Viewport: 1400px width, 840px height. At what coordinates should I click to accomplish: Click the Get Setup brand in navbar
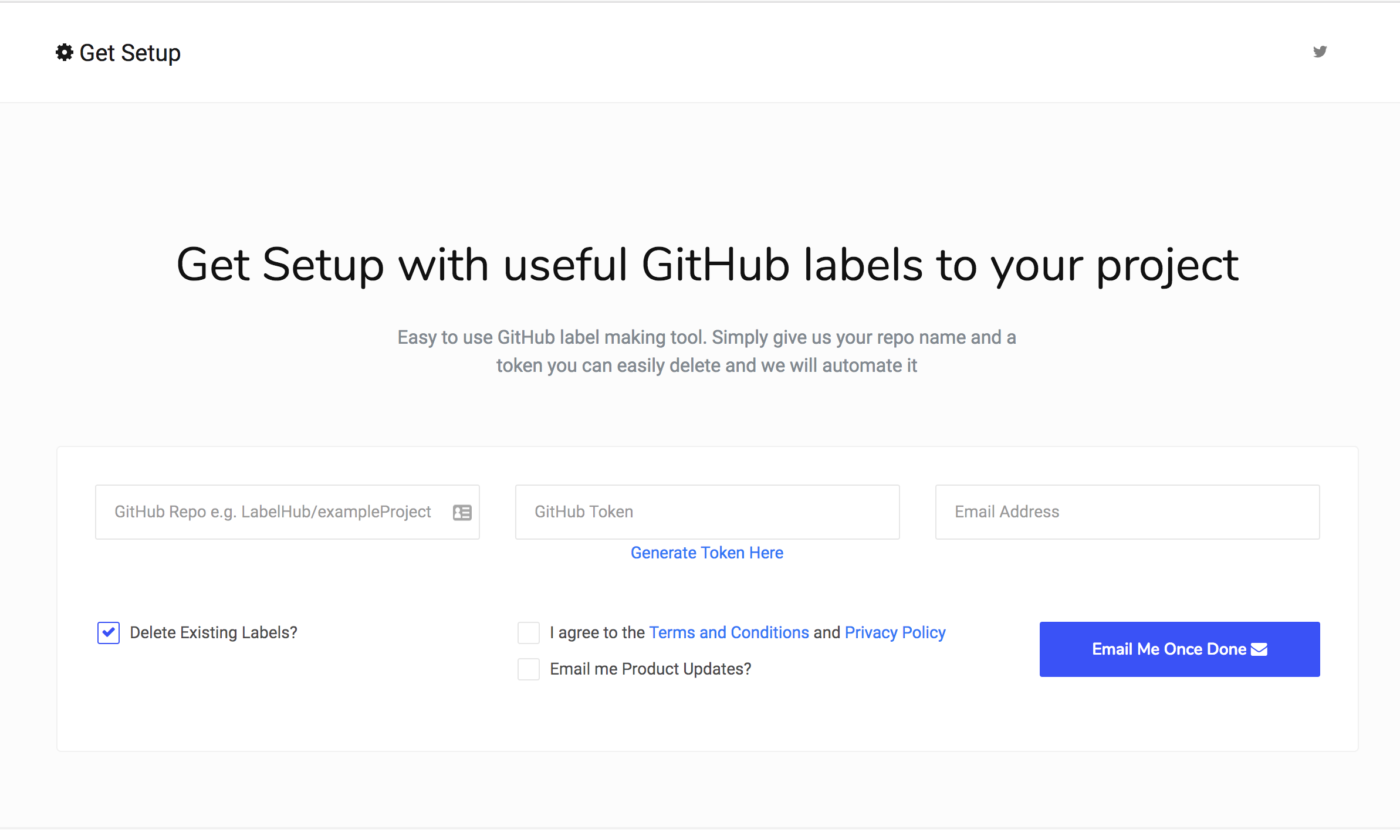[x=117, y=52]
